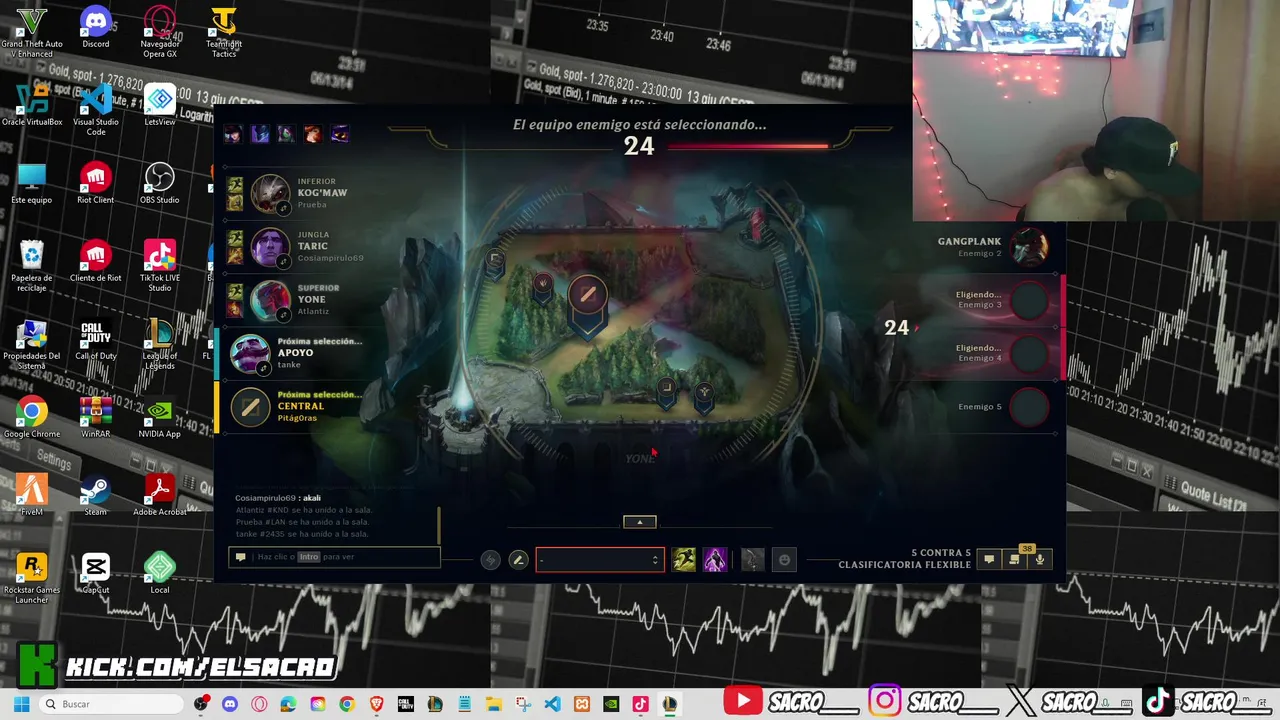The height and width of the screenshot is (720, 1280).
Task: Open the emote selector smiley icon
Action: 784,560
